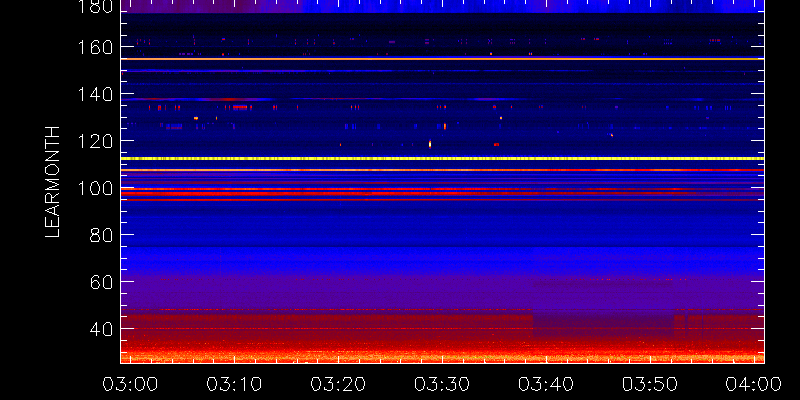800x400 pixels.
Task: Click the 03:40 time axis label
Action: click(x=546, y=383)
